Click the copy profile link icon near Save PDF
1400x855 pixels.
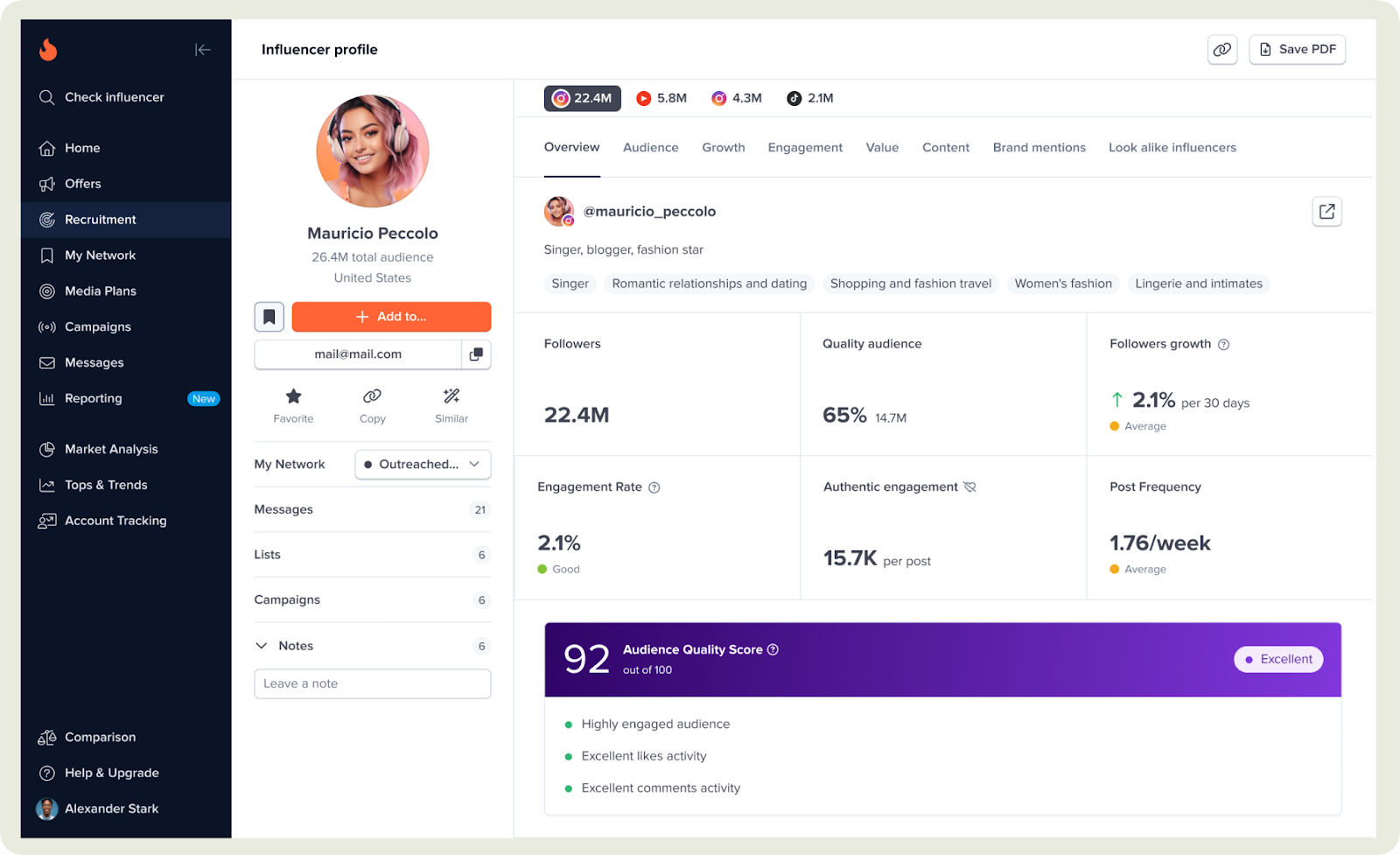(x=1222, y=50)
